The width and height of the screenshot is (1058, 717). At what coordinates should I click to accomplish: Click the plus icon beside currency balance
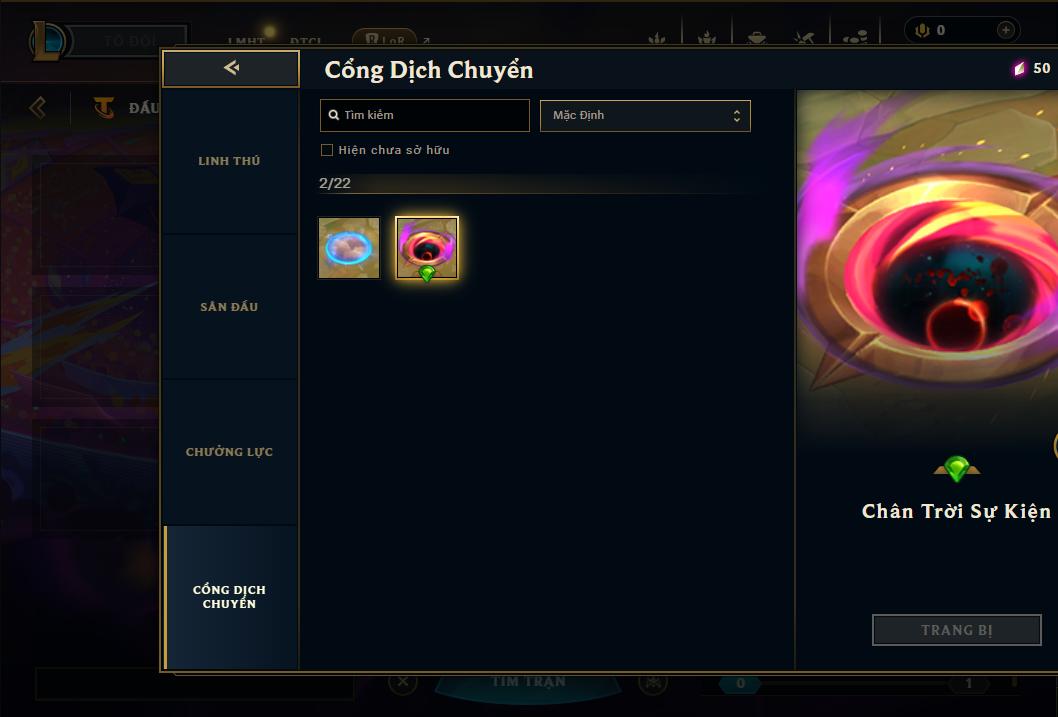coord(1005,30)
